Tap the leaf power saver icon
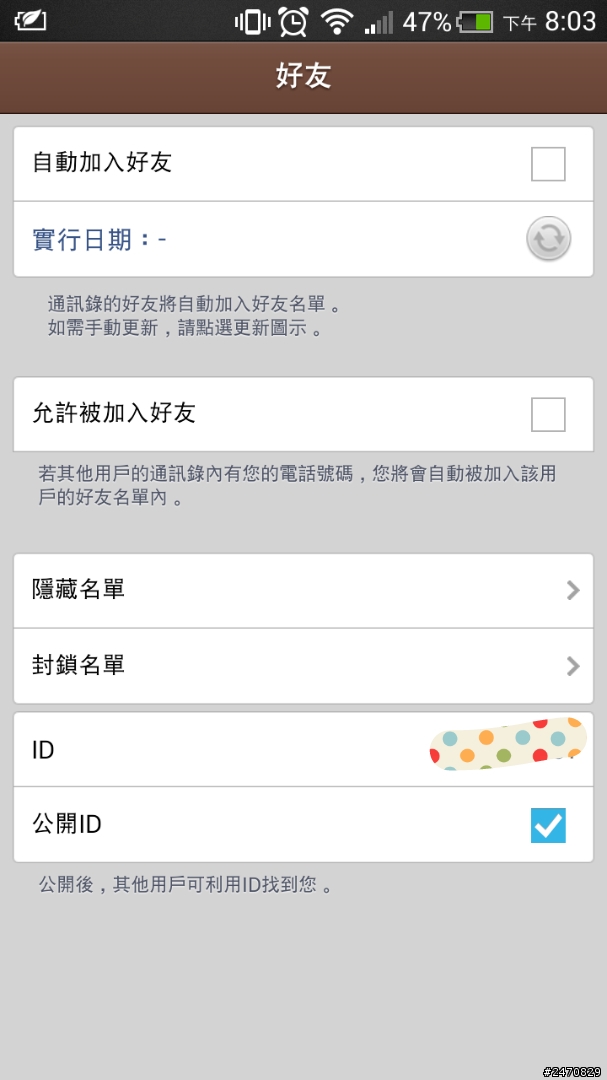This screenshot has height=1080, width=607. click(30, 21)
